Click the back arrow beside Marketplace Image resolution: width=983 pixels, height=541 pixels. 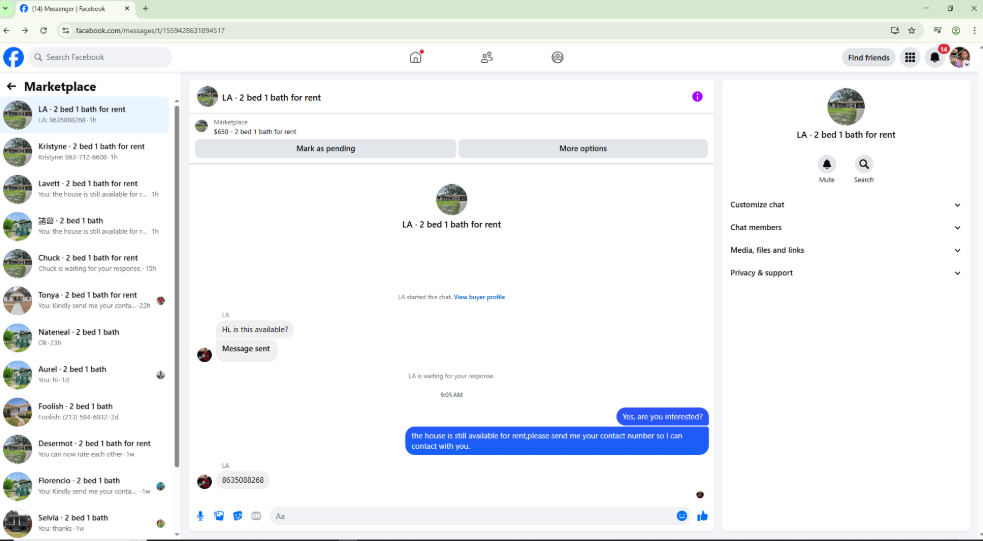point(11,87)
